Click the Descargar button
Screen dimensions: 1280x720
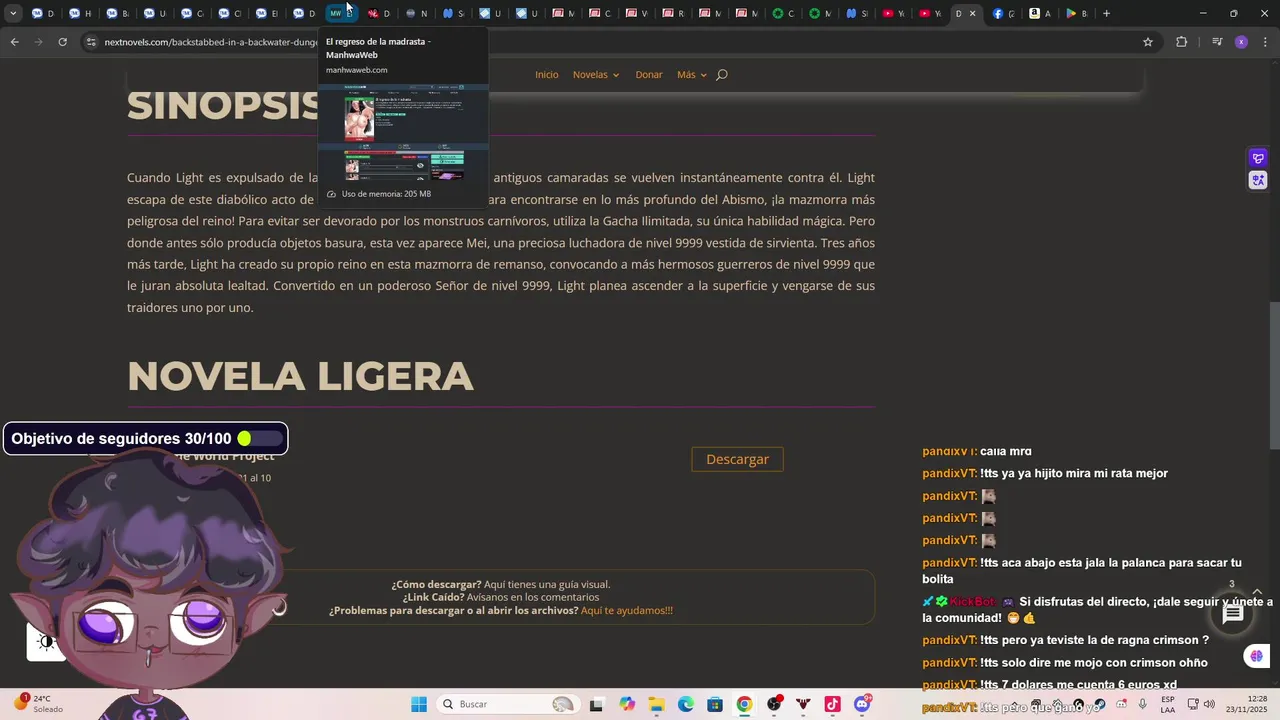[x=737, y=459]
